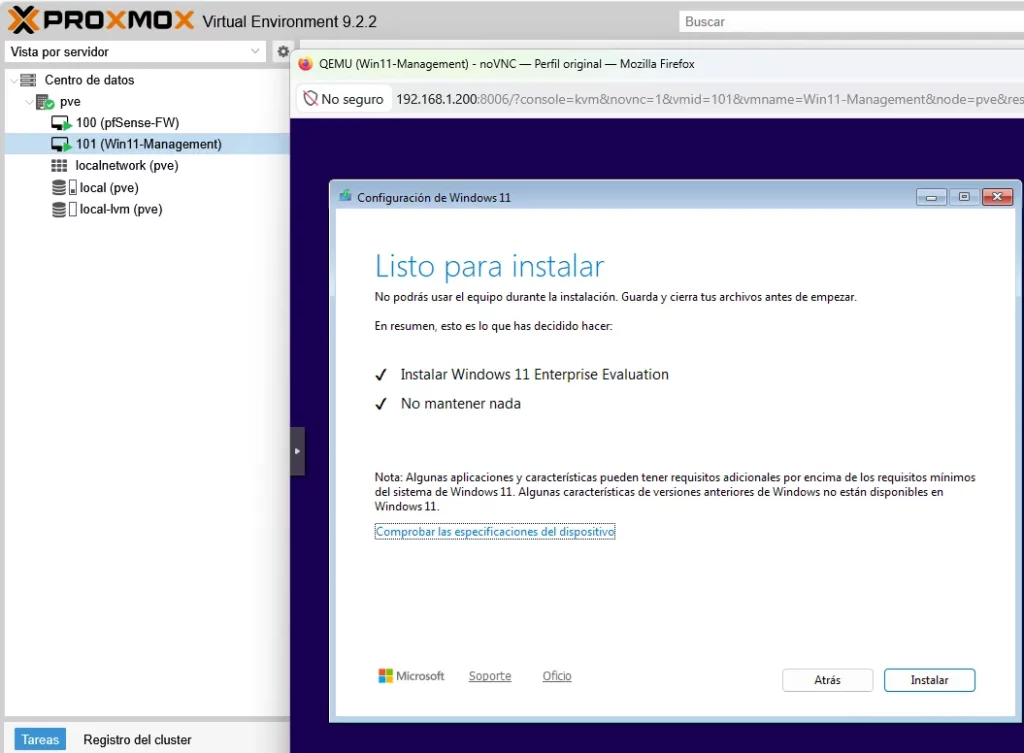1024x753 pixels.
Task: Minimize the 'Configuración de Windows 11' window
Action: tap(931, 197)
